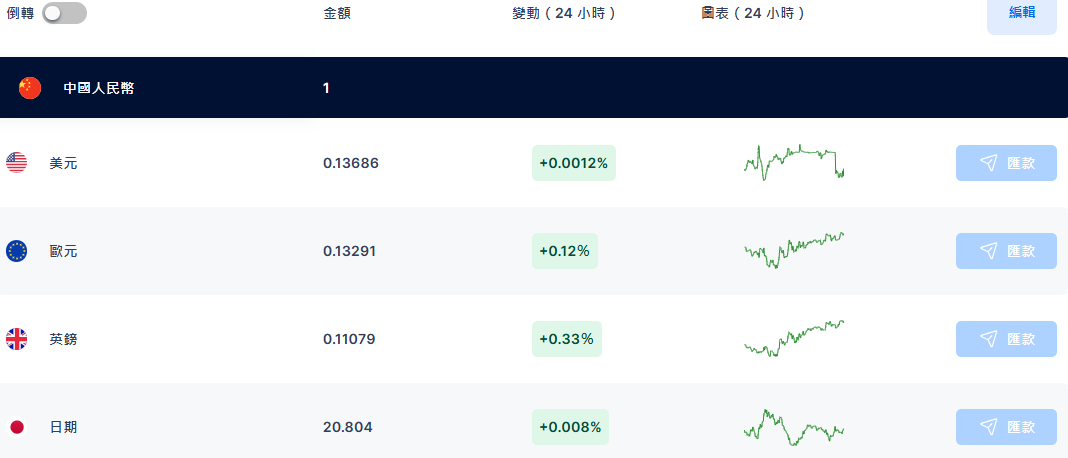1068x458 pixels.
Task: Click the 匯款 button for 英鎊
Action: pos(1006,339)
